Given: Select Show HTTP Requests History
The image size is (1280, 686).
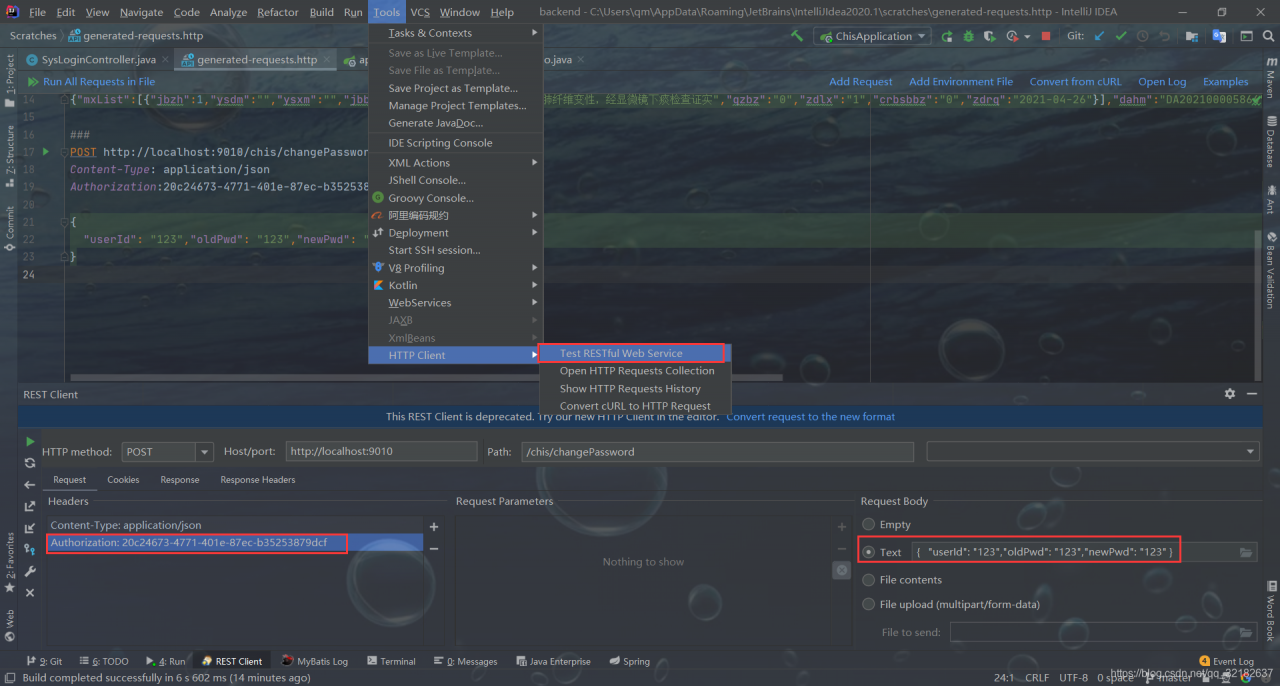Looking at the screenshot, I should click(635, 389).
